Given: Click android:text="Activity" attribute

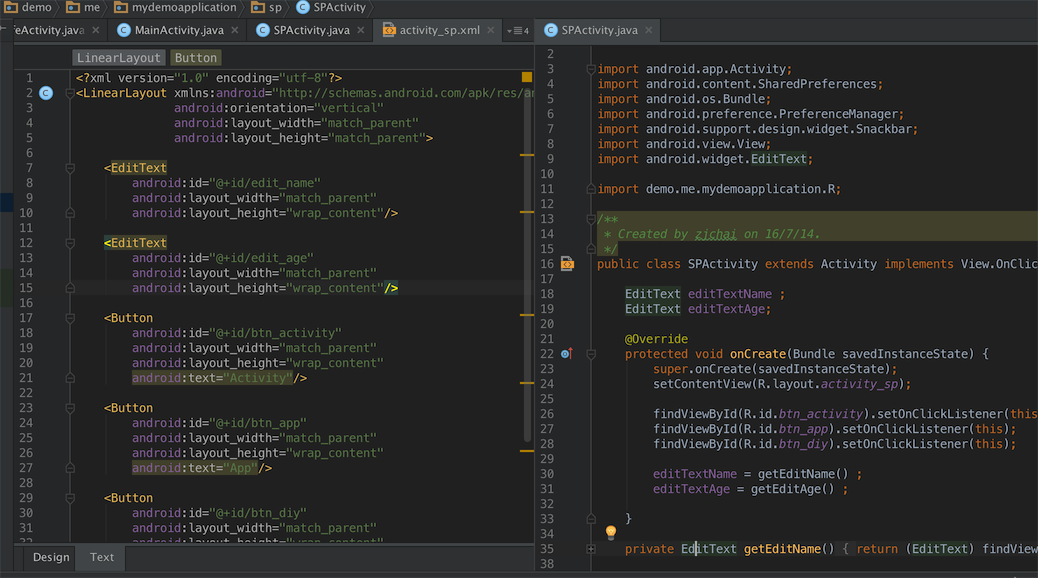Looking at the screenshot, I should click(212, 378).
